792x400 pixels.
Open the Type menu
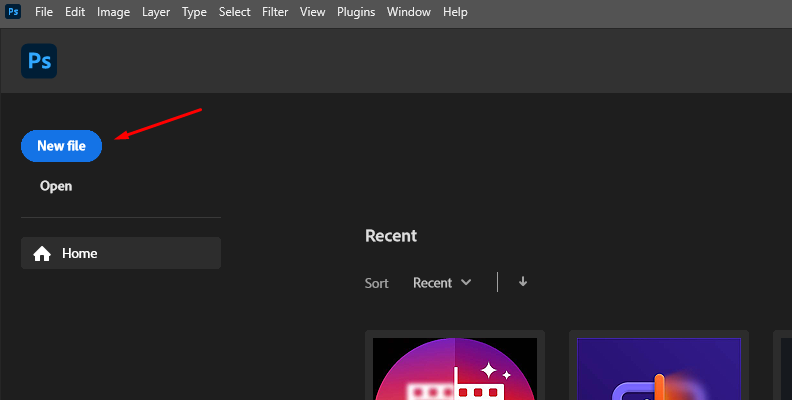coord(194,12)
